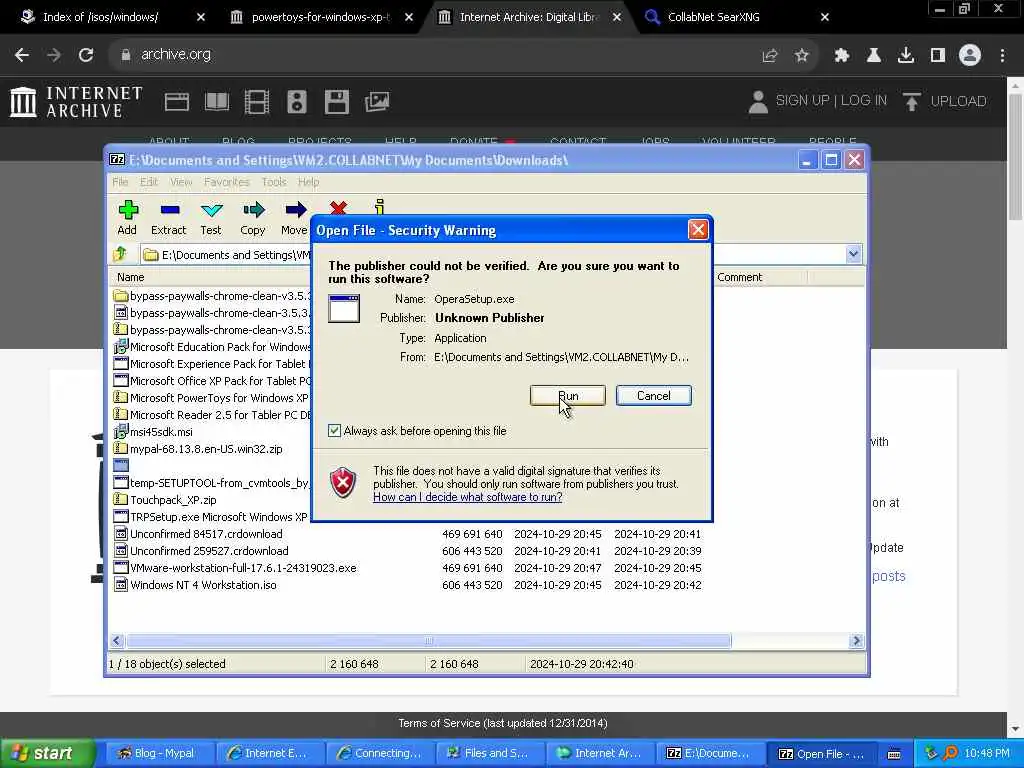Switch to 'Index of /isos/windows/' browser tab
Screen dimensions: 1024x768
tap(100, 17)
